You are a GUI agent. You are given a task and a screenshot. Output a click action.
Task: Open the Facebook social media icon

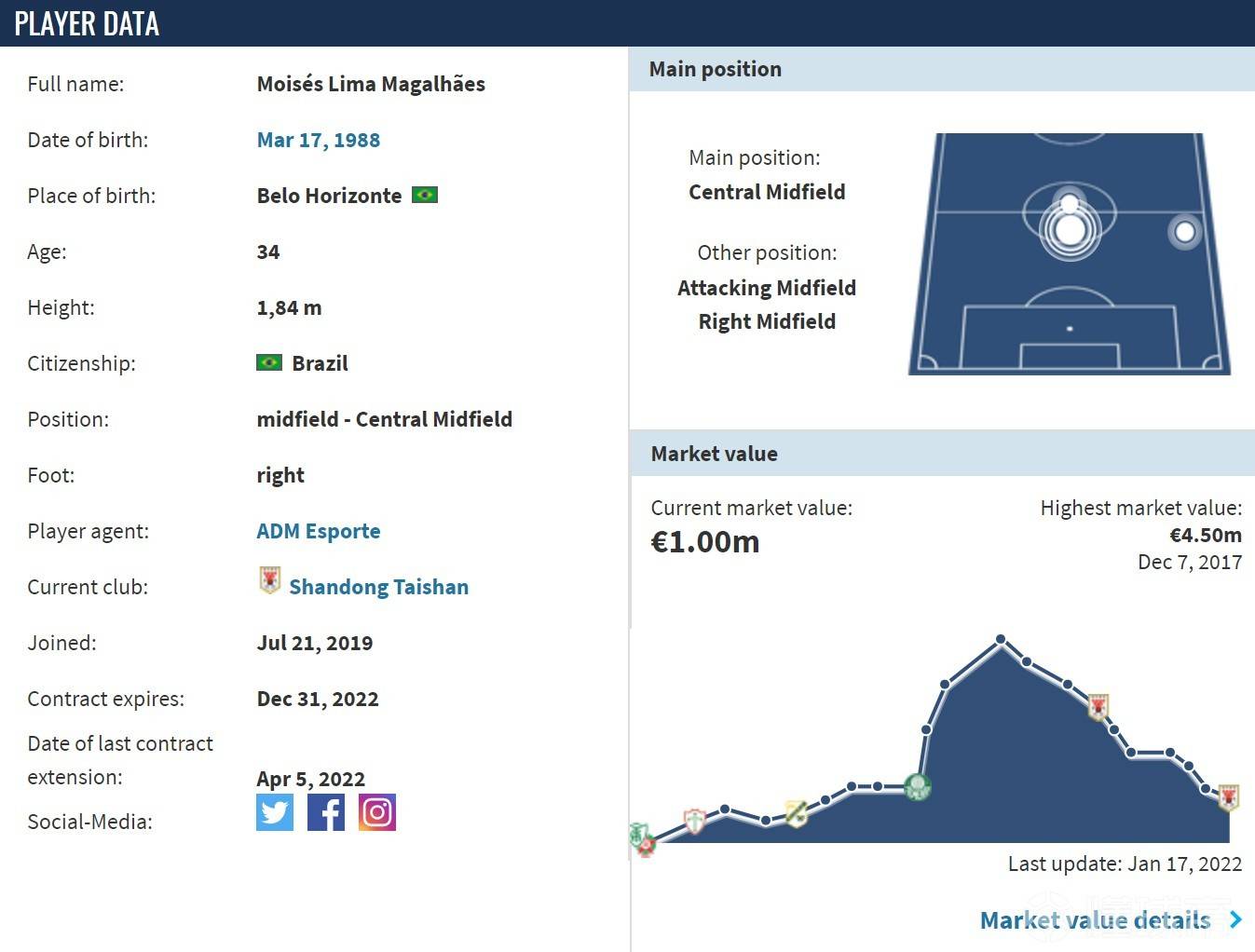click(x=326, y=812)
